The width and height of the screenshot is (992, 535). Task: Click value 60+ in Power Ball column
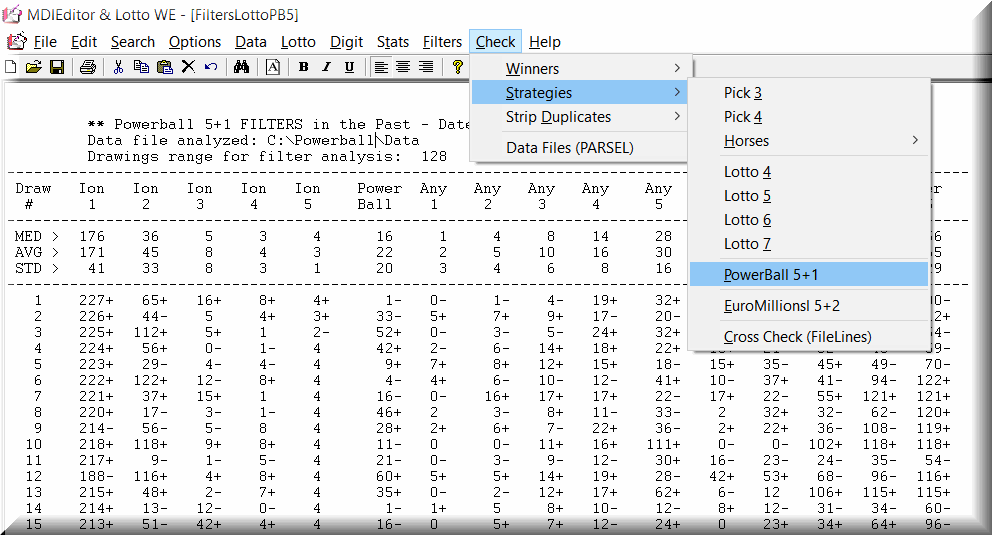click(388, 476)
